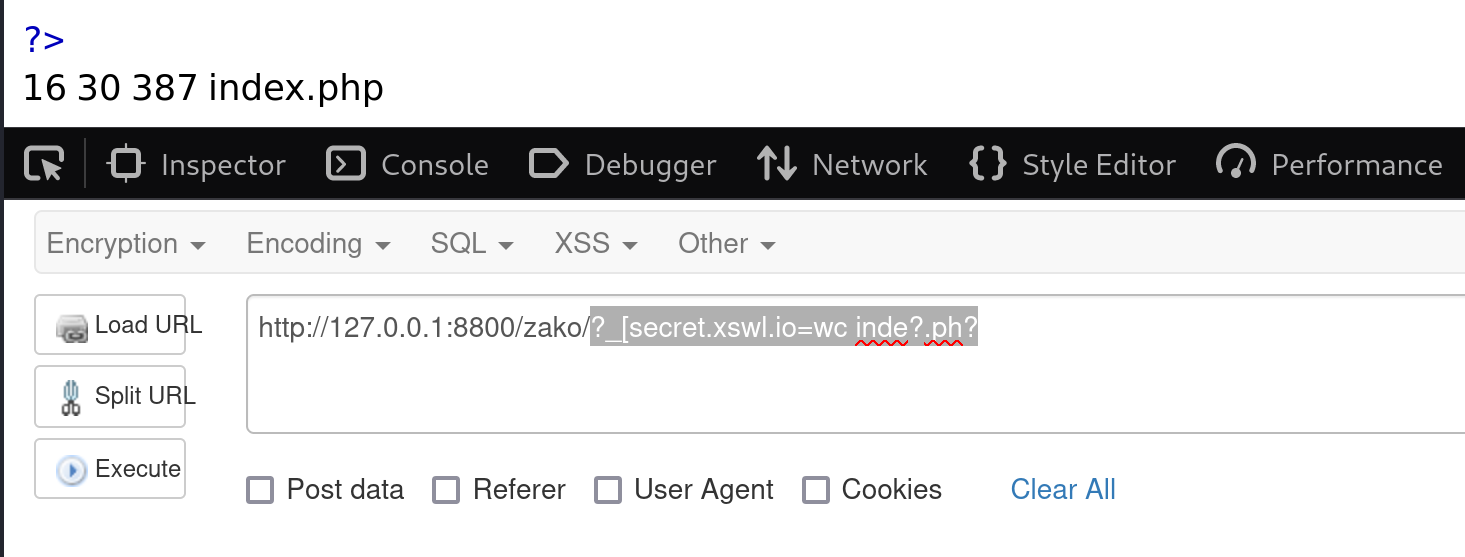Open the Encryption dropdown menu
The width and height of the screenshot is (1465, 557).
[126, 243]
